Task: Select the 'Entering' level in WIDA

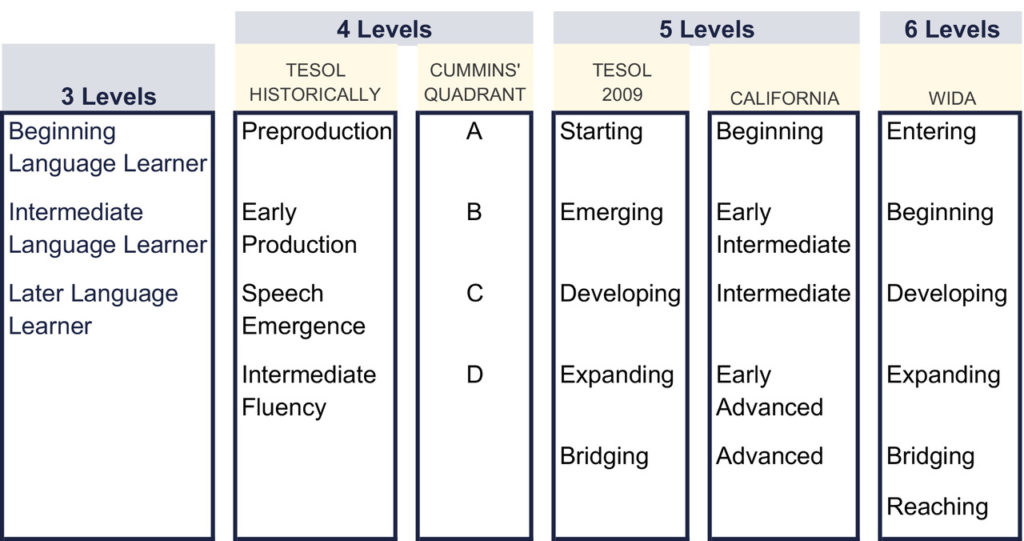Action: [x=931, y=131]
